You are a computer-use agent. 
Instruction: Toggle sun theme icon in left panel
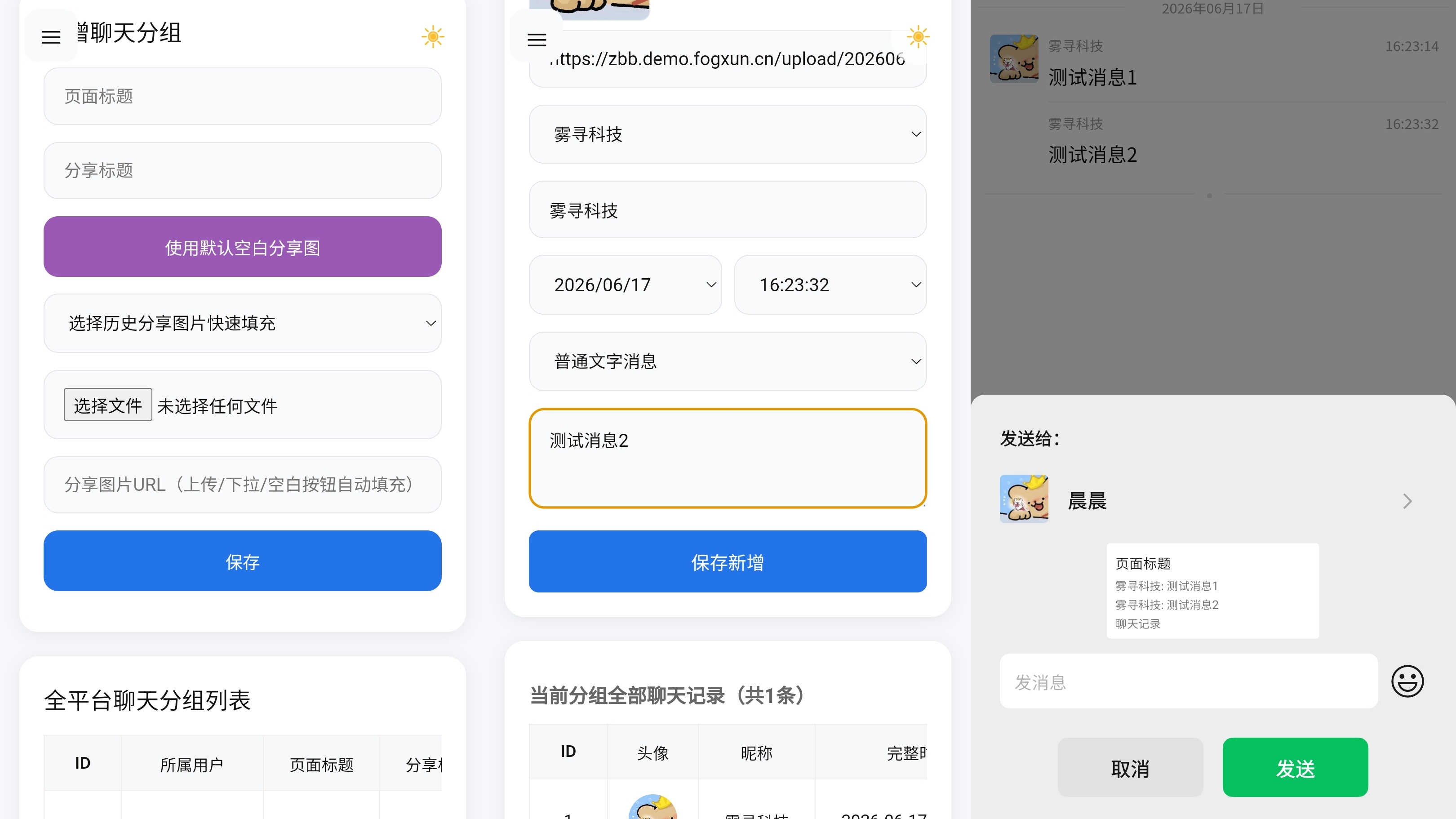click(x=433, y=37)
